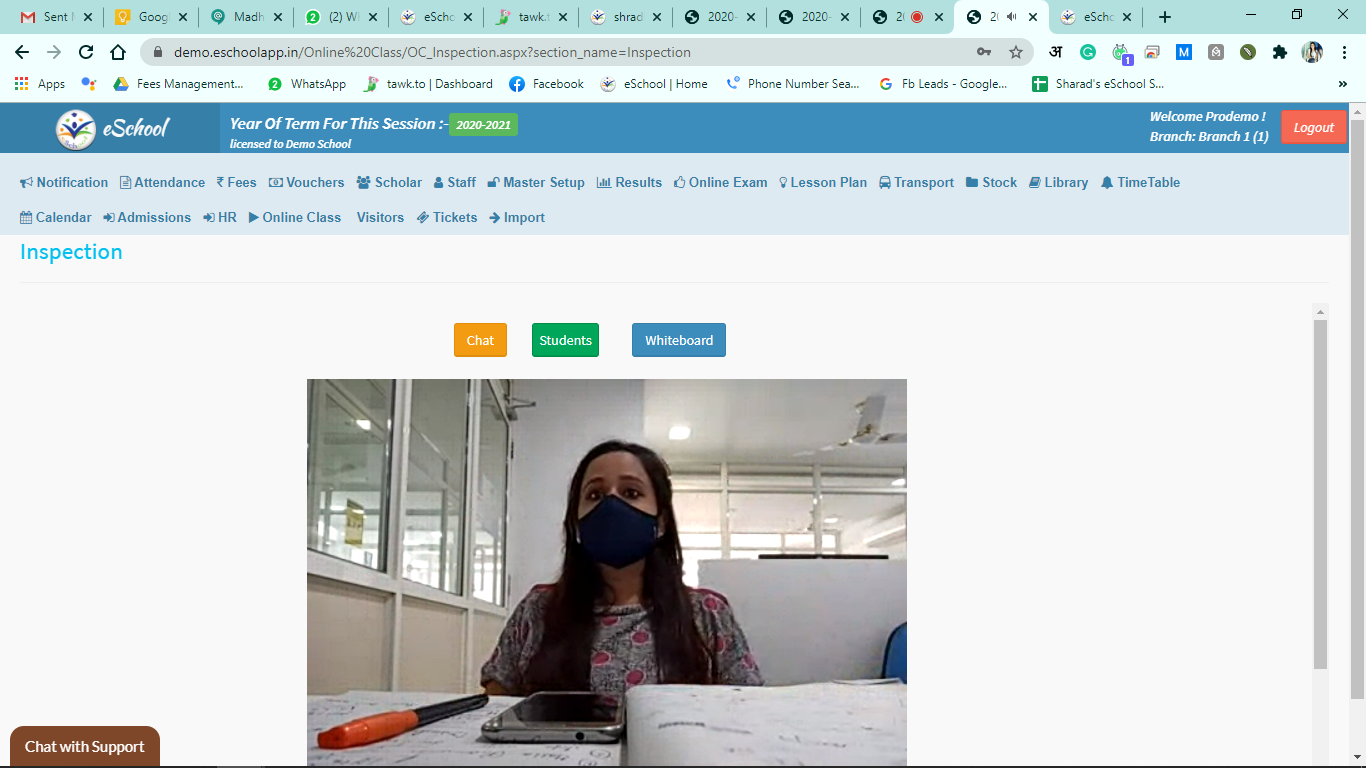Open the Master Setup menu

point(536,182)
